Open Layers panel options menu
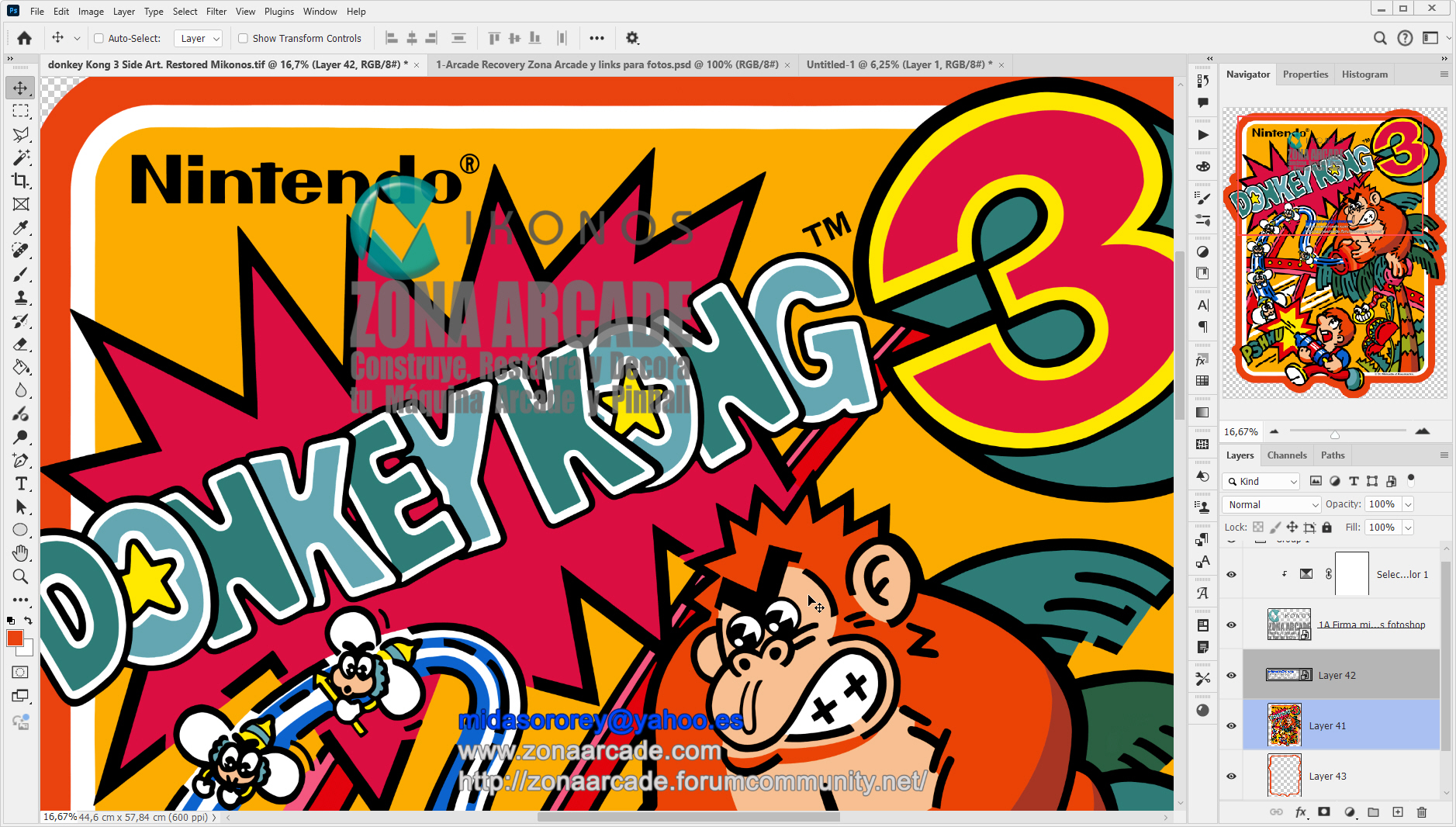1456x827 pixels. point(1444,455)
